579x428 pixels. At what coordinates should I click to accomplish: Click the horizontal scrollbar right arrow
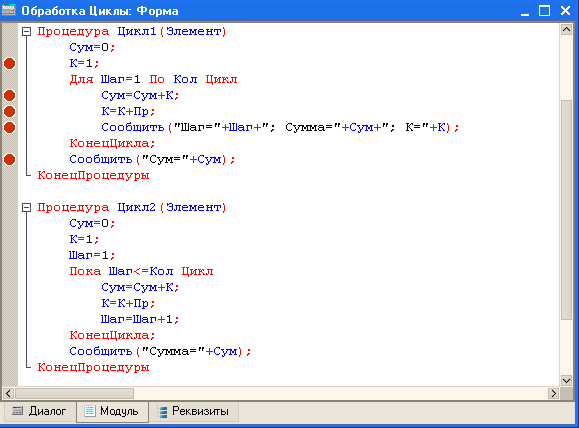click(x=553, y=393)
